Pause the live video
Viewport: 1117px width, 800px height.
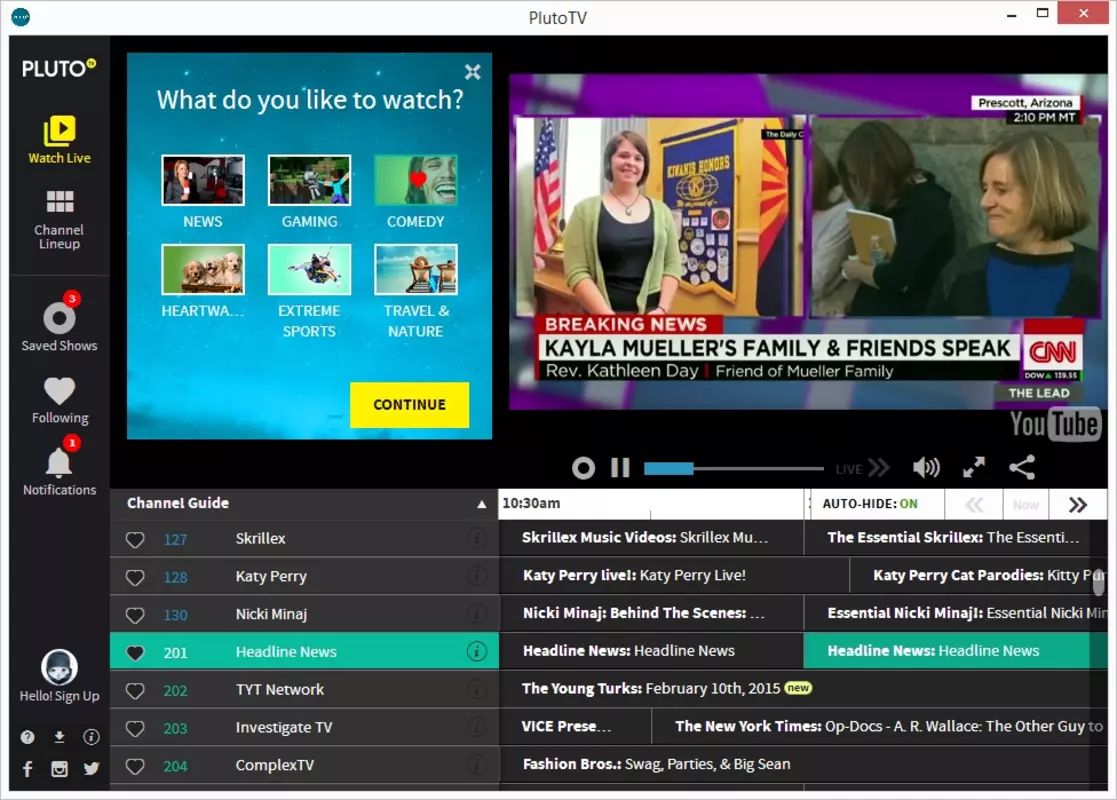click(x=620, y=468)
